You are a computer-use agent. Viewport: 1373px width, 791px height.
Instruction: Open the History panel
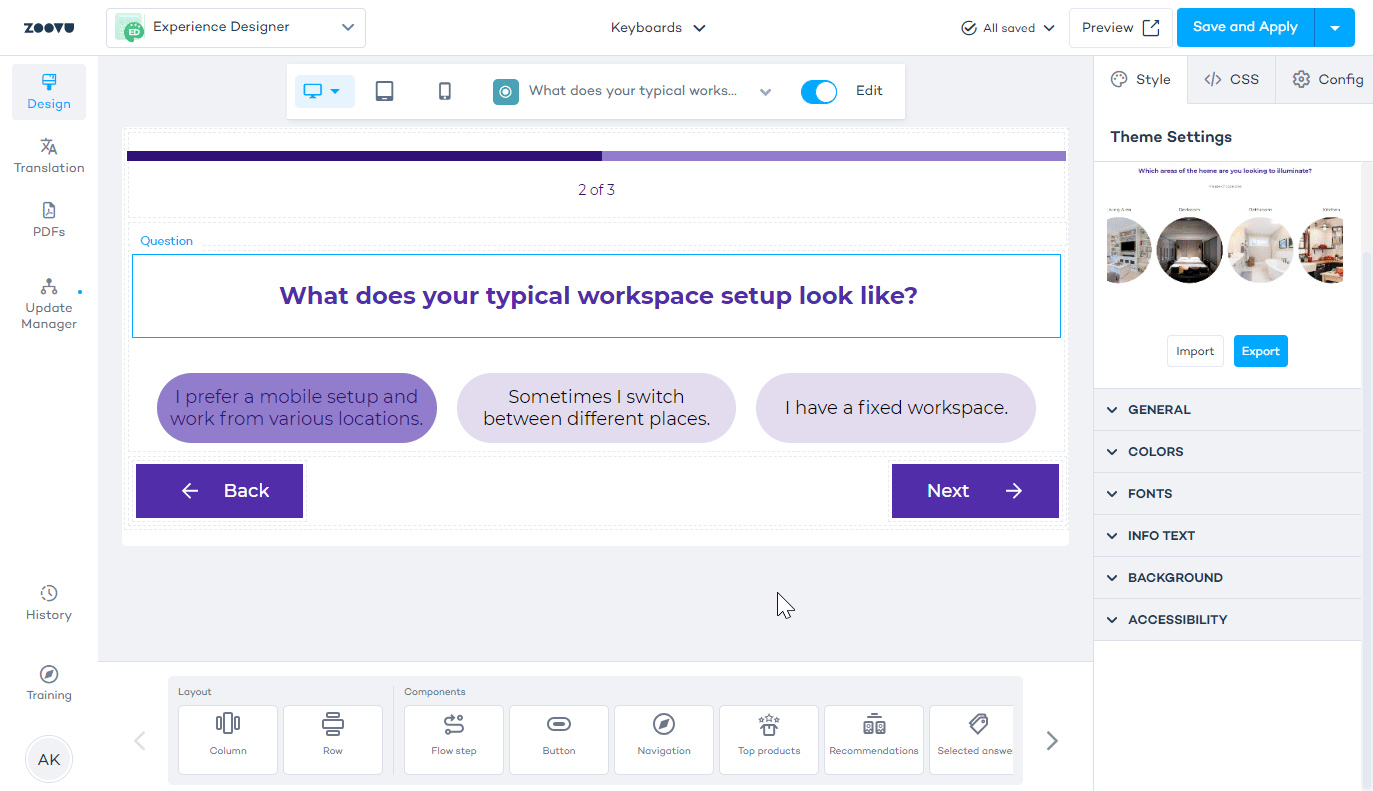pyautogui.click(x=48, y=601)
